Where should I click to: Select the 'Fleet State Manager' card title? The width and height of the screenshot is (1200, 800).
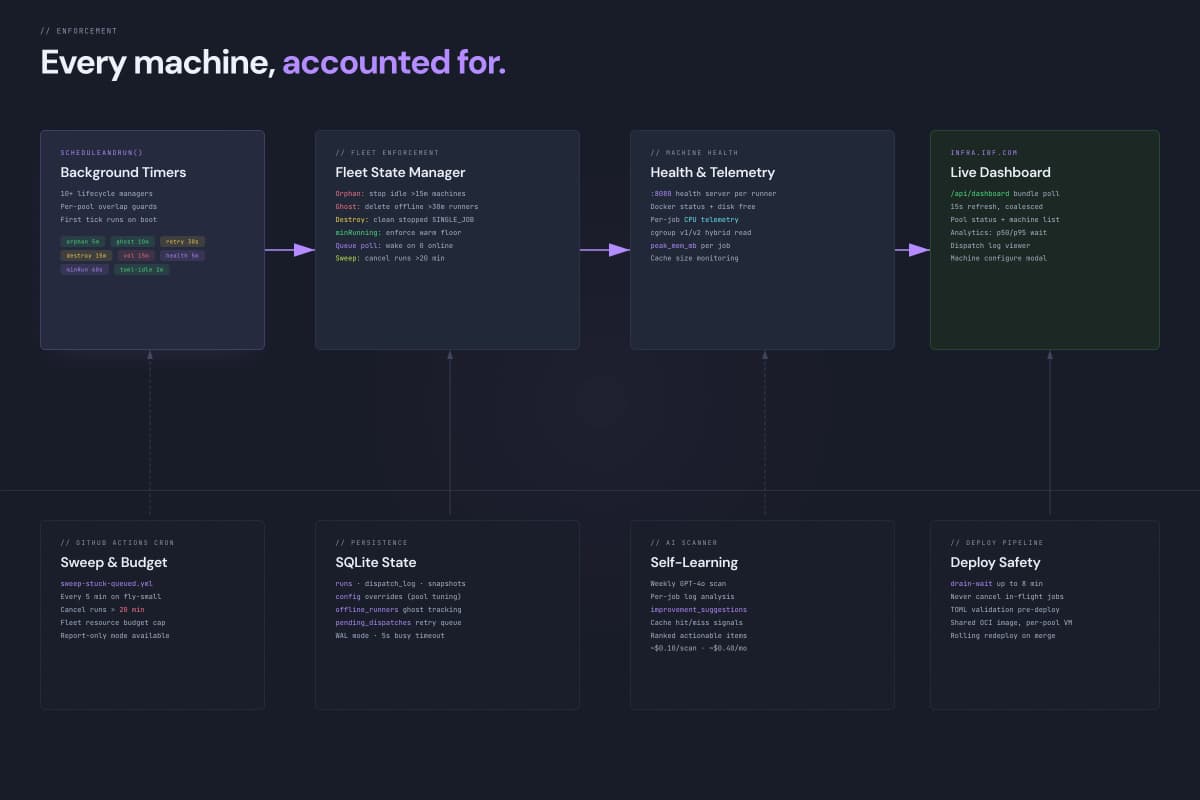pos(401,173)
